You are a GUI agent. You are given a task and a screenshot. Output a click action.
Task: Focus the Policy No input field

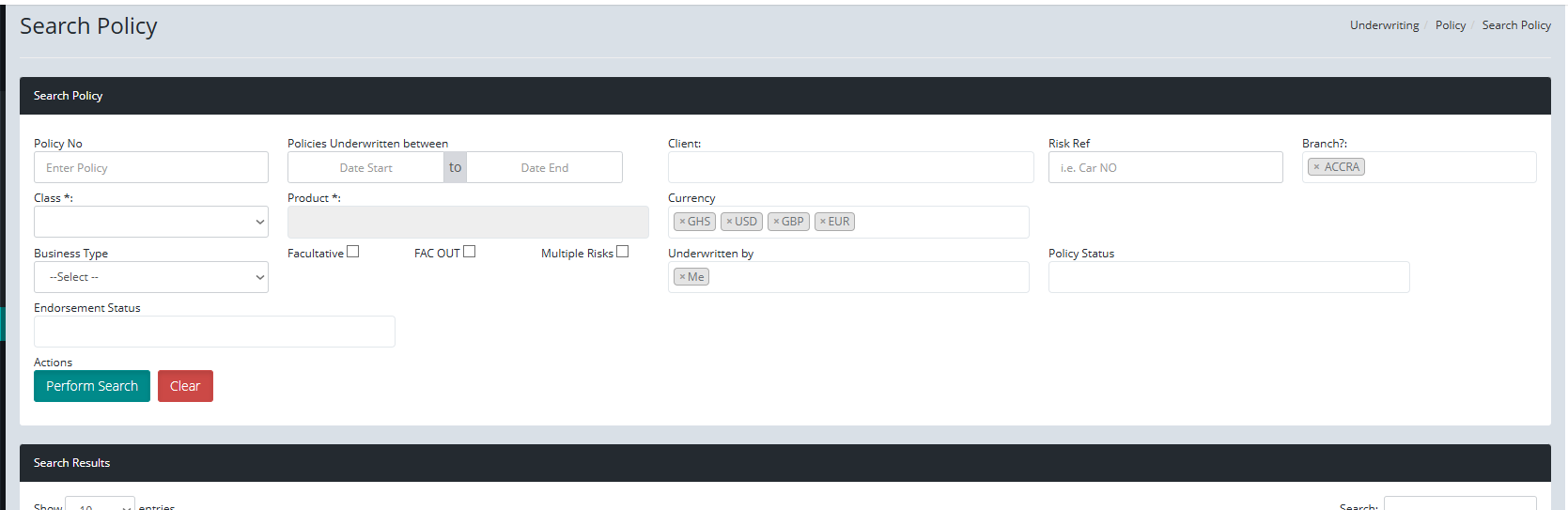click(x=150, y=168)
